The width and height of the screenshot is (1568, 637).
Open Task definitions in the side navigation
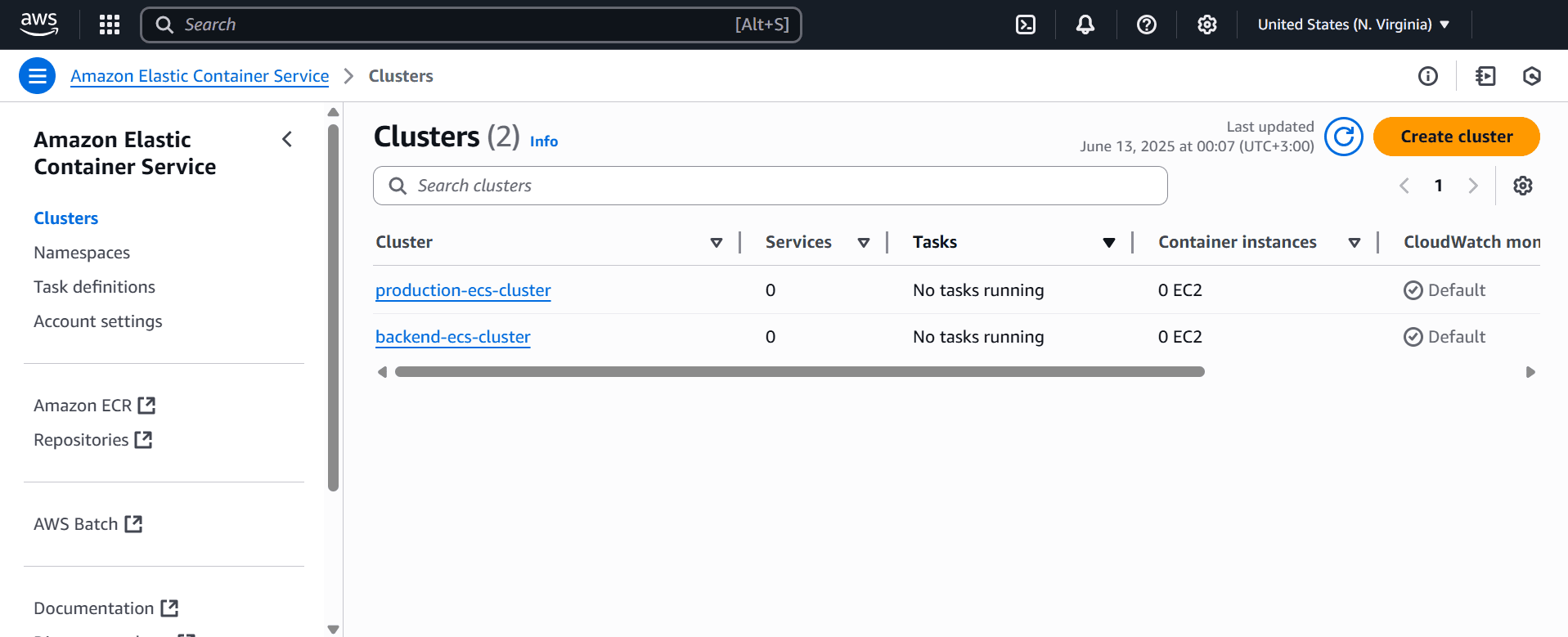(x=95, y=287)
